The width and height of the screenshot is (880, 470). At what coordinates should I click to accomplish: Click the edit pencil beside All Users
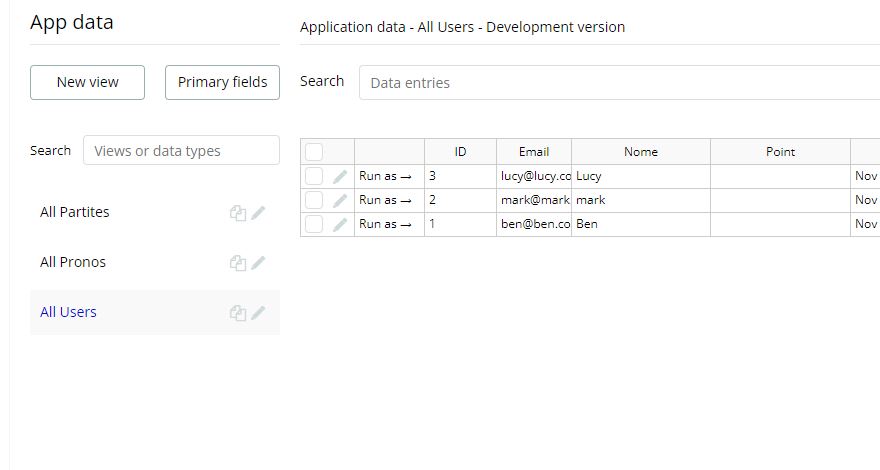click(x=259, y=312)
